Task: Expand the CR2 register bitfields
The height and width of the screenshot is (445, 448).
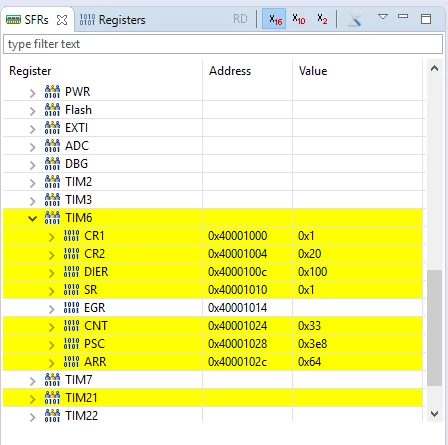Action: tap(51, 255)
